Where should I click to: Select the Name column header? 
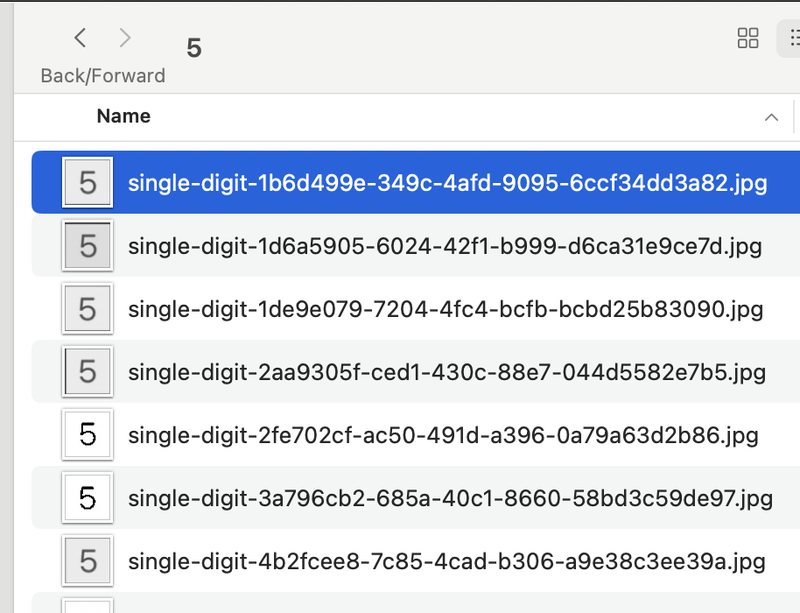coord(123,117)
